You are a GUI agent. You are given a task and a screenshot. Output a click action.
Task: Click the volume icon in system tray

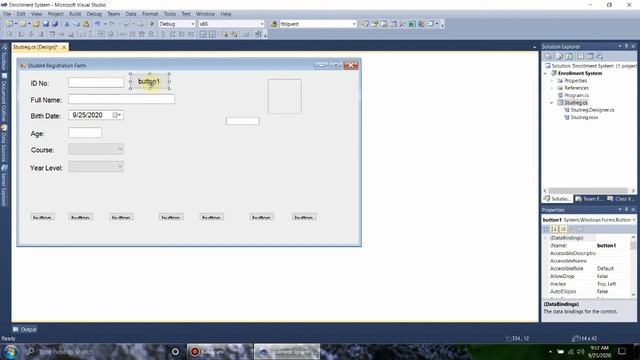581,351
